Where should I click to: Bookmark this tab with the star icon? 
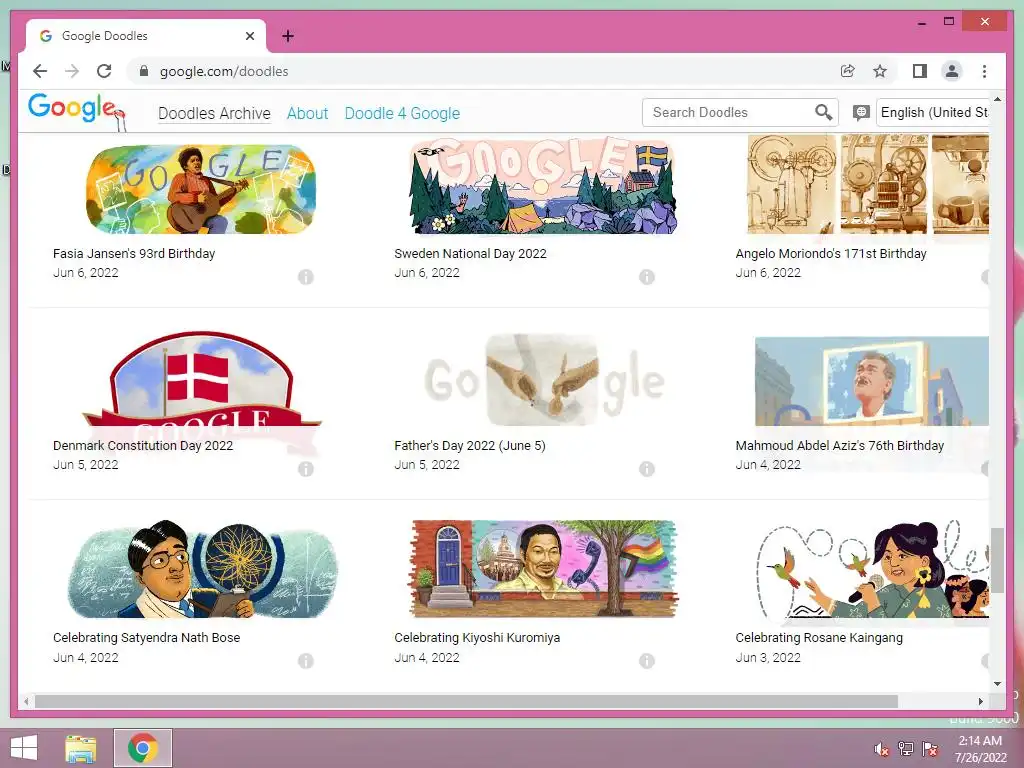880,71
